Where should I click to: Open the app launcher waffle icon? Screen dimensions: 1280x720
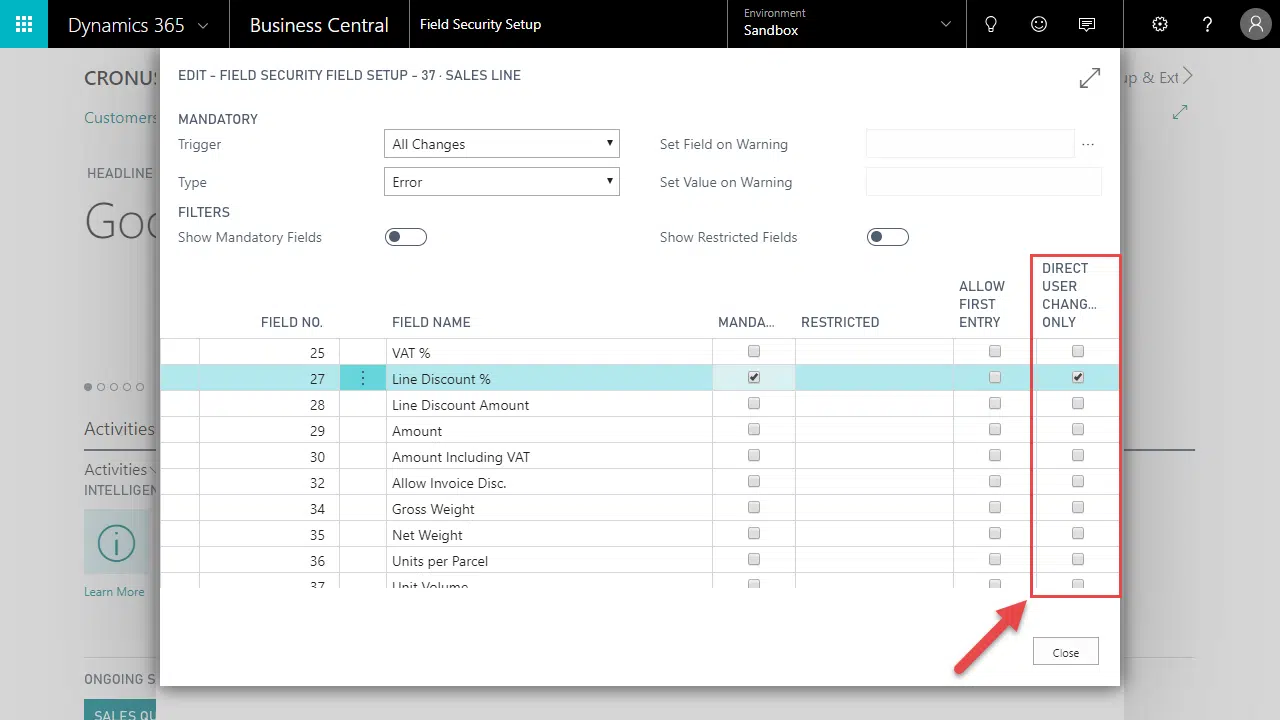[24, 24]
